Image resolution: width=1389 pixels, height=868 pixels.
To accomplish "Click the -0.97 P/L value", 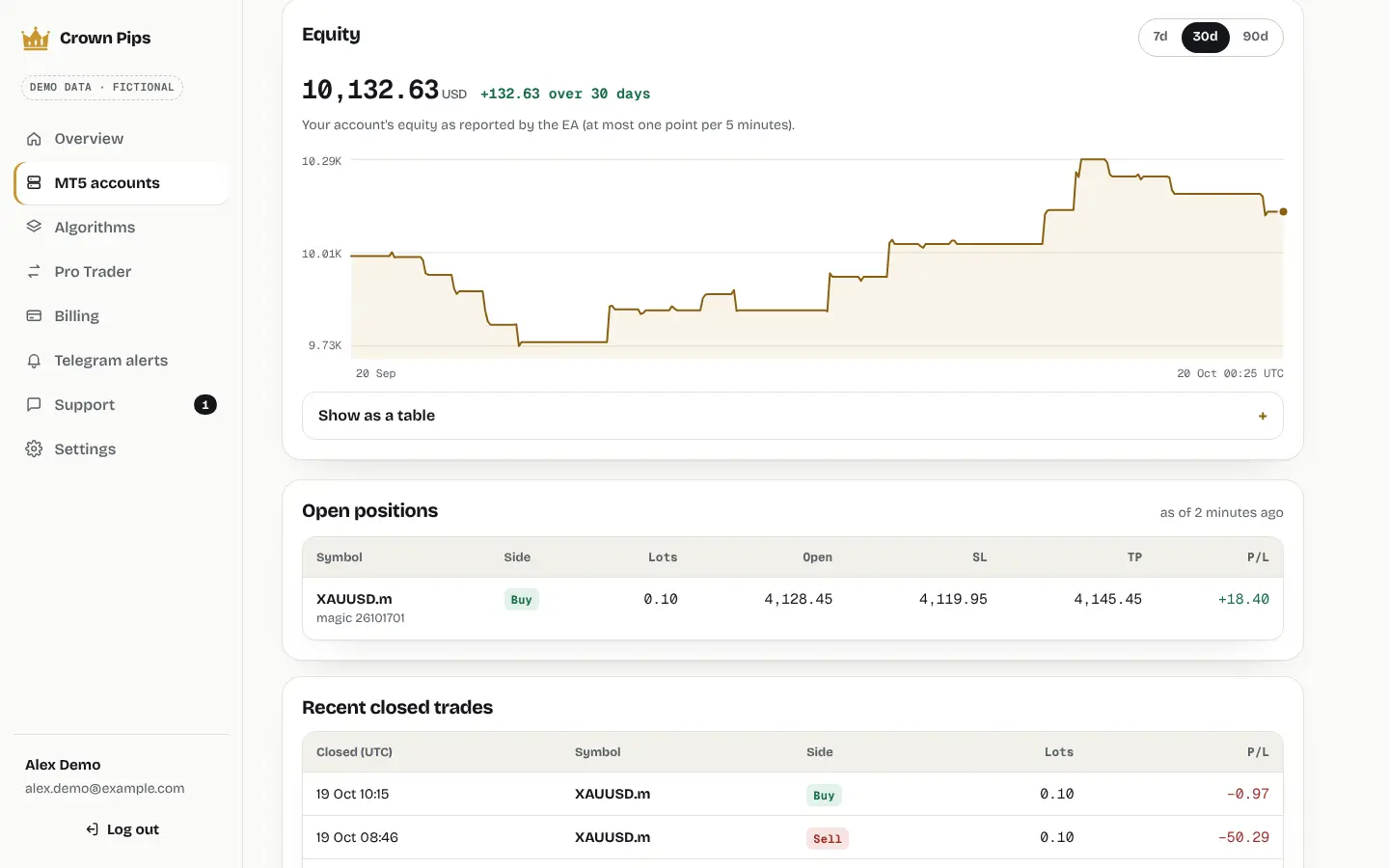I will 1248,794.
